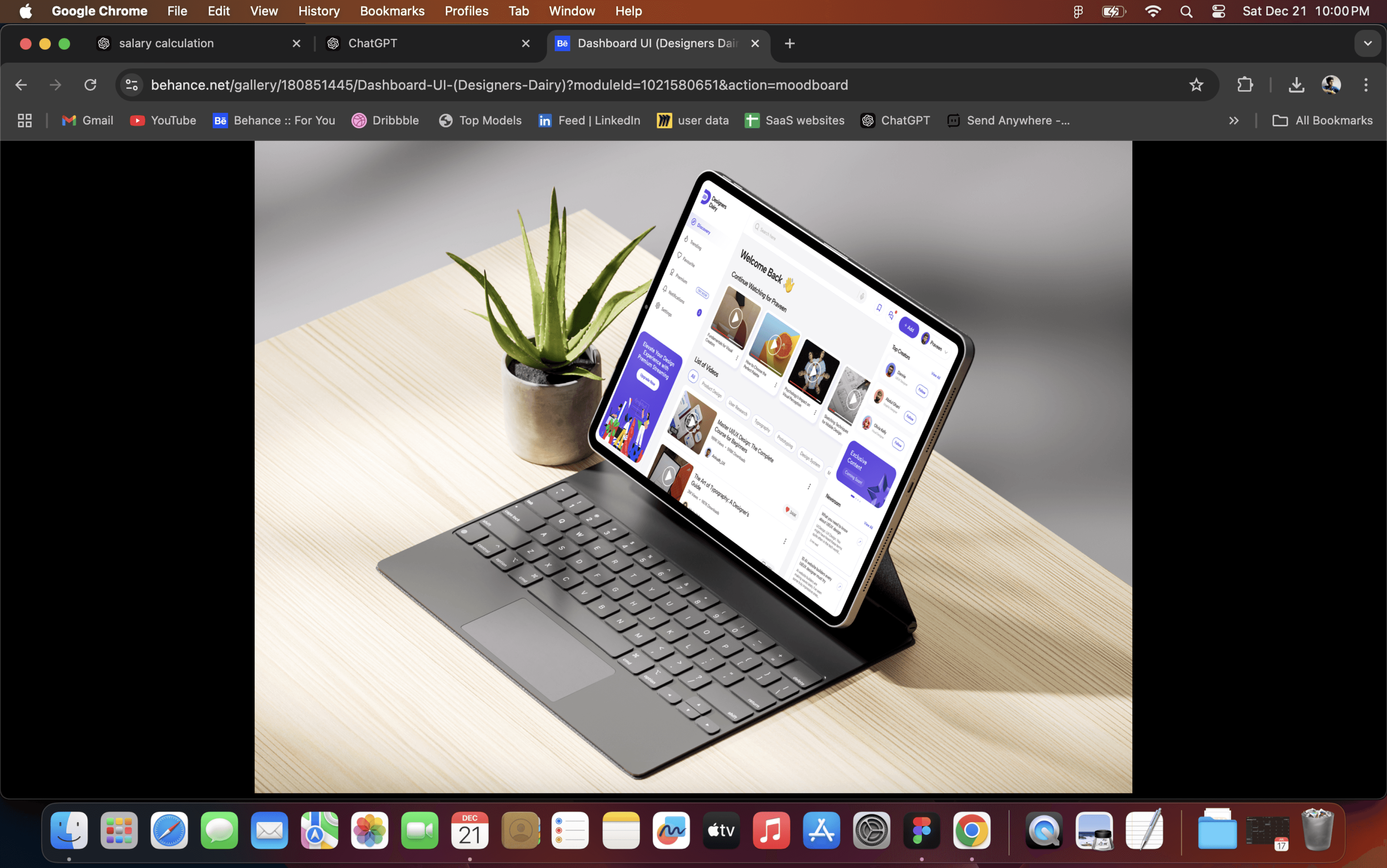This screenshot has height=868, width=1387.
Task: Open the Chrome profile avatar
Action: click(x=1331, y=85)
